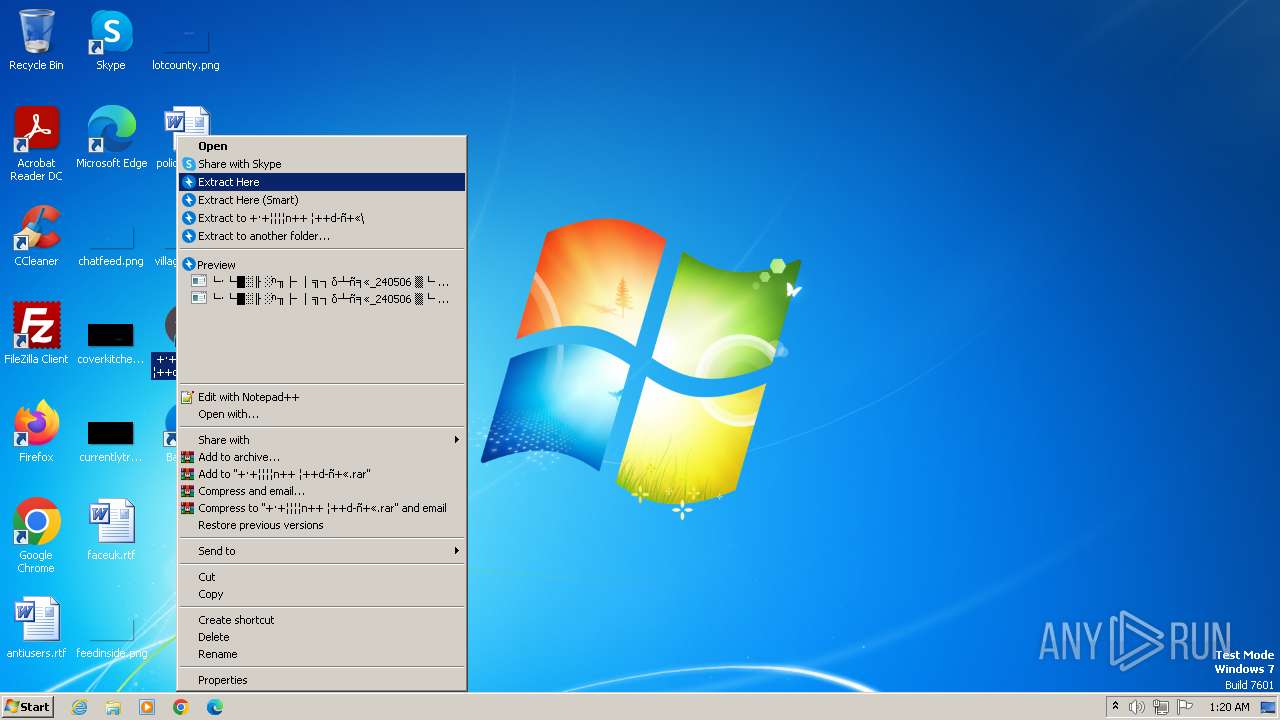Viewport: 1280px width, 720px height.
Task: Open Recycle Bin desktop icon
Action: coord(36,40)
